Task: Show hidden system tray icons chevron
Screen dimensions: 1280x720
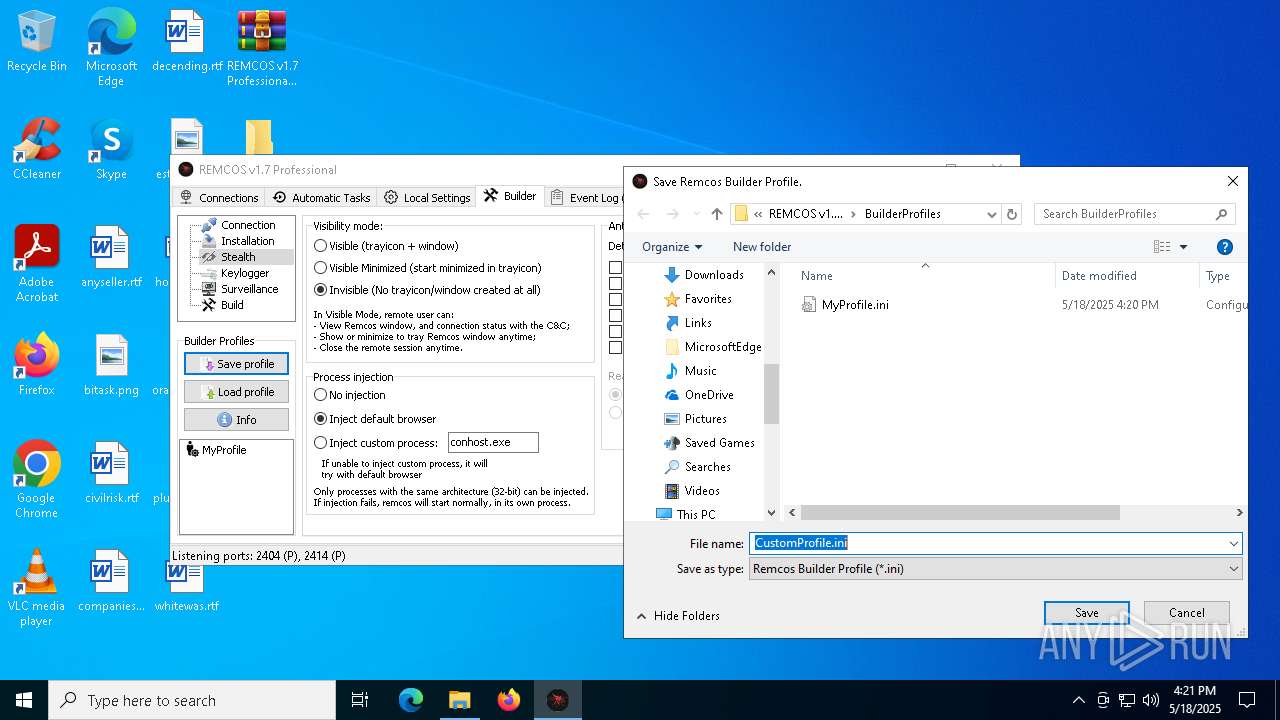Action: [x=1078, y=700]
